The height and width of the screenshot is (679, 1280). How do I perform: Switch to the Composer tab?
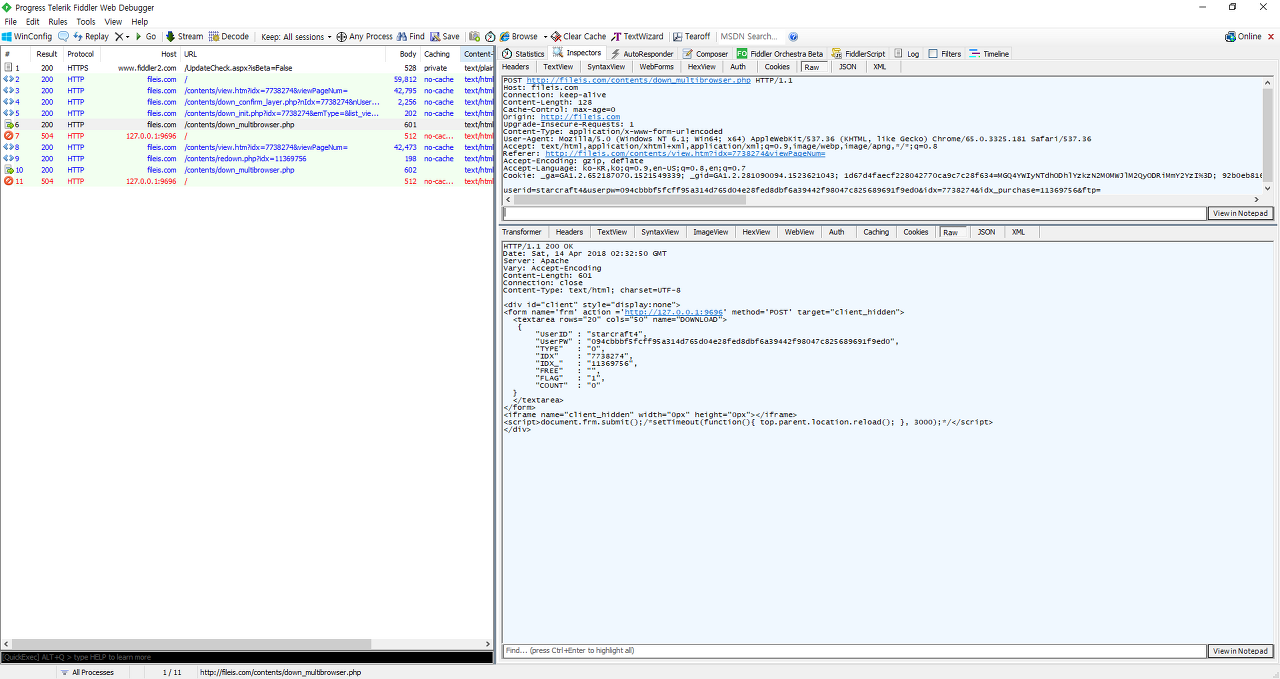(705, 54)
